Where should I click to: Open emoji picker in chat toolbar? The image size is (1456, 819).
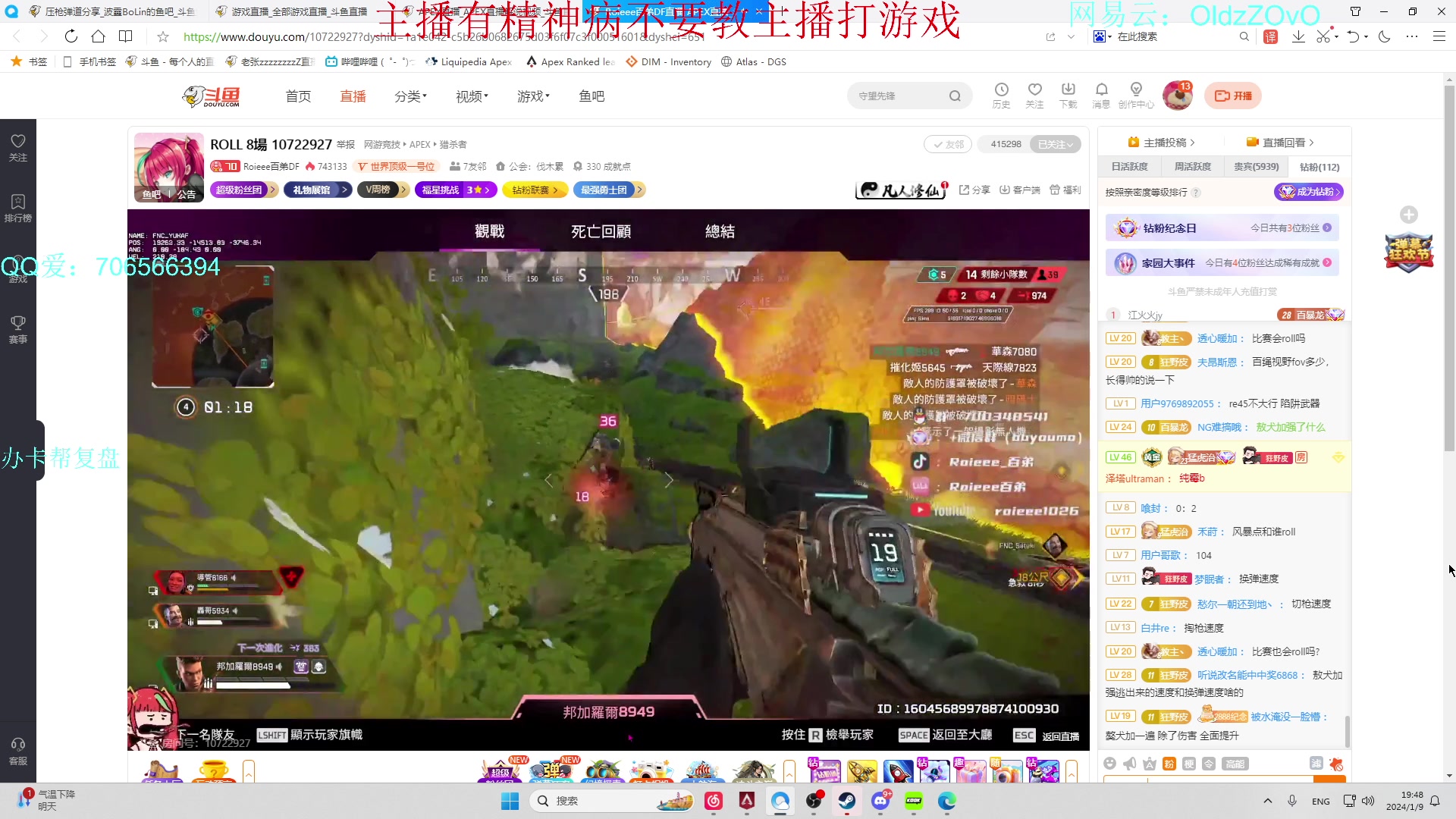click(1110, 764)
